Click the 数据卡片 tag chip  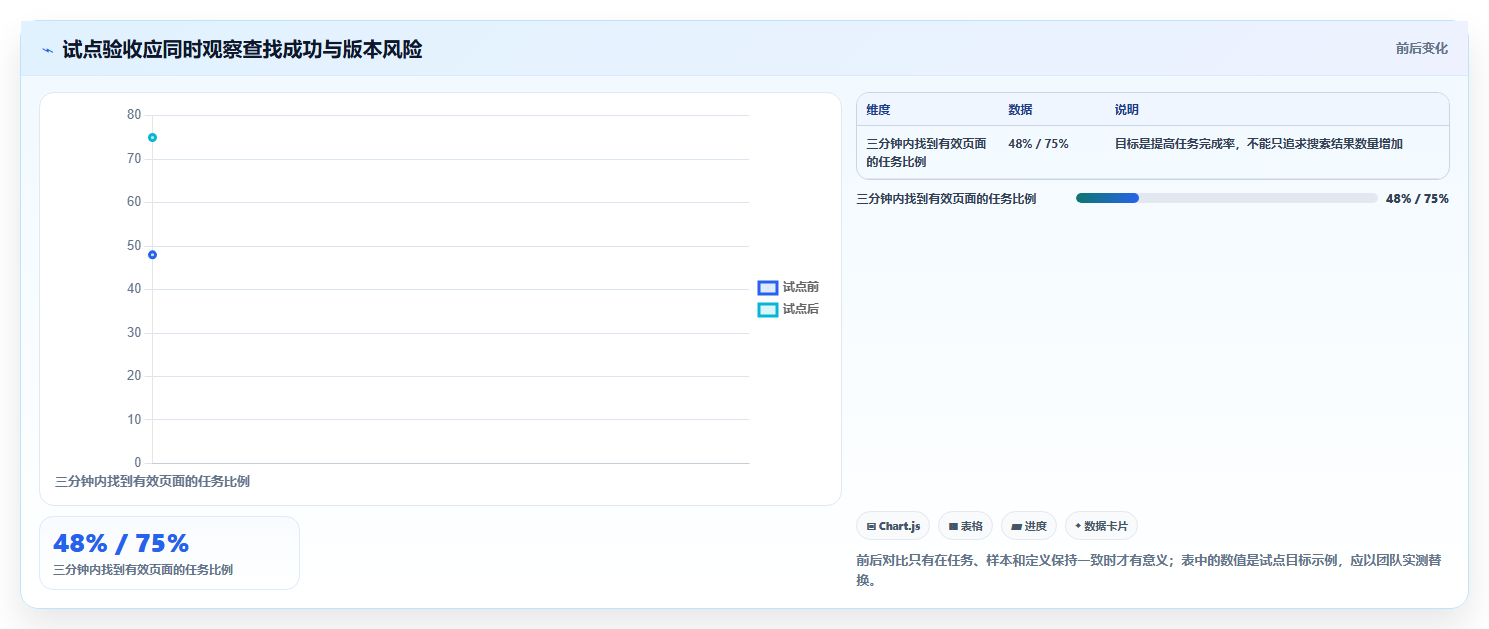point(1101,526)
